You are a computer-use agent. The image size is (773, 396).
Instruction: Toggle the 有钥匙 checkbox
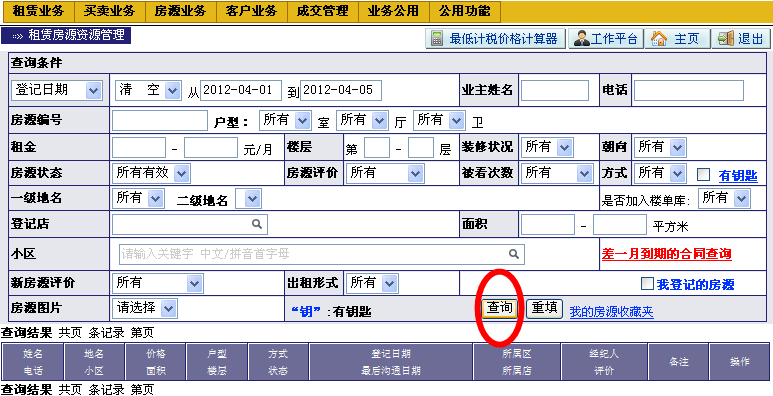click(x=703, y=175)
